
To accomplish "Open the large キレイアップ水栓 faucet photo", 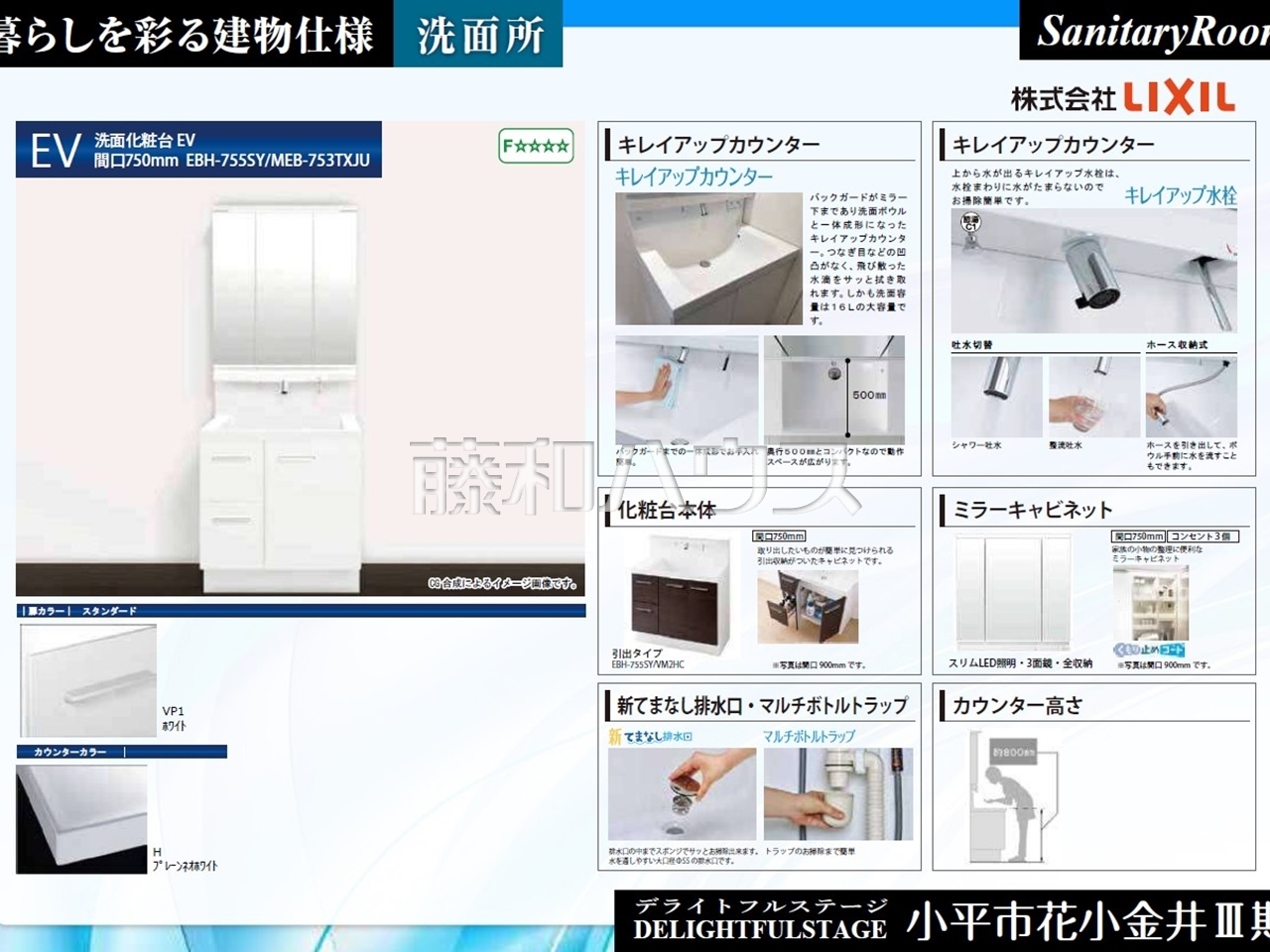I will click(1094, 271).
